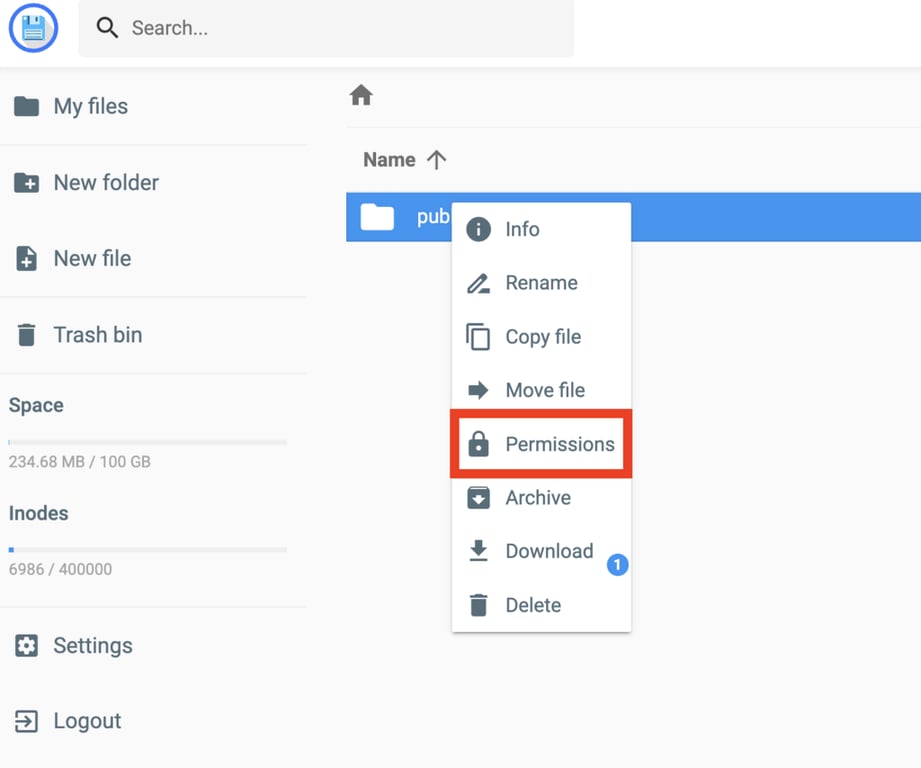
Task: Toggle the Name column sort arrow
Action: 435,159
